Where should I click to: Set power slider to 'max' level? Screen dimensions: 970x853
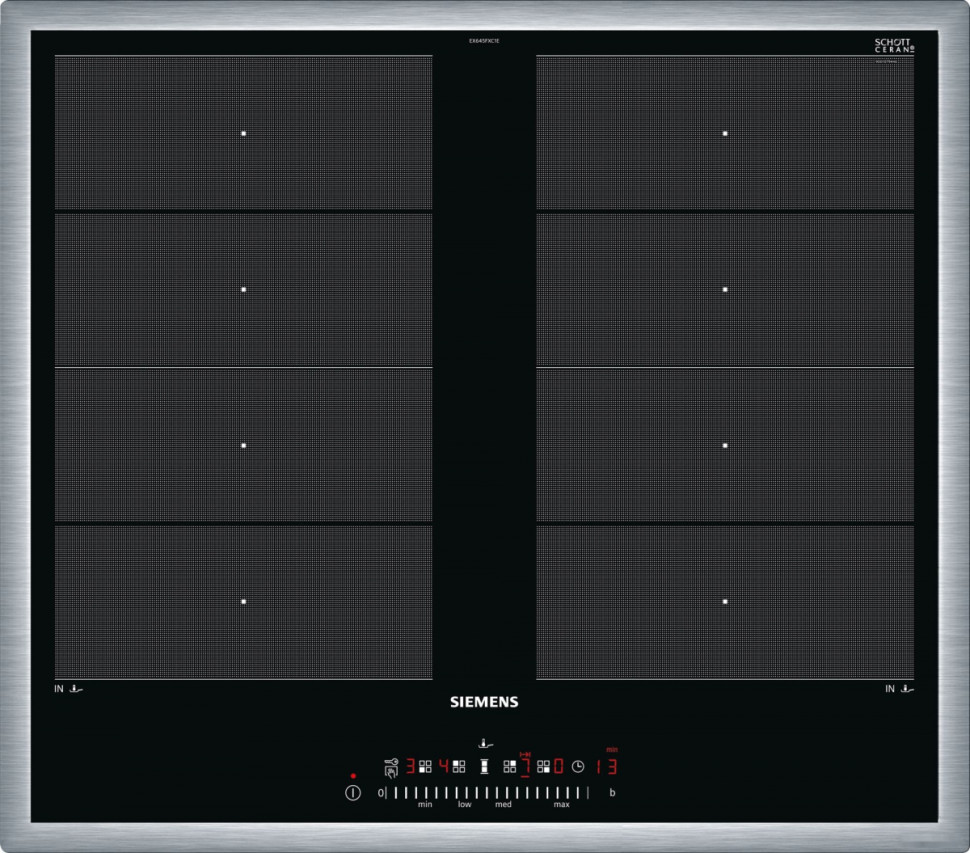[x=562, y=793]
